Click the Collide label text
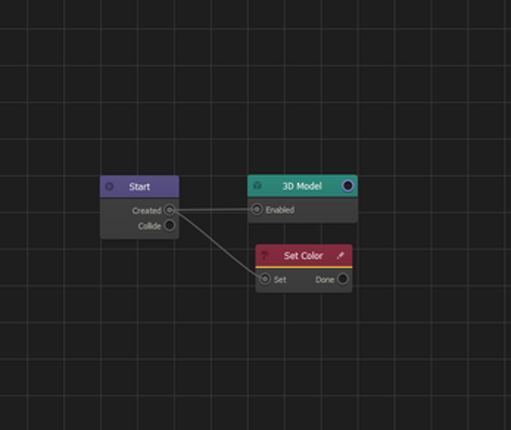 pos(149,226)
